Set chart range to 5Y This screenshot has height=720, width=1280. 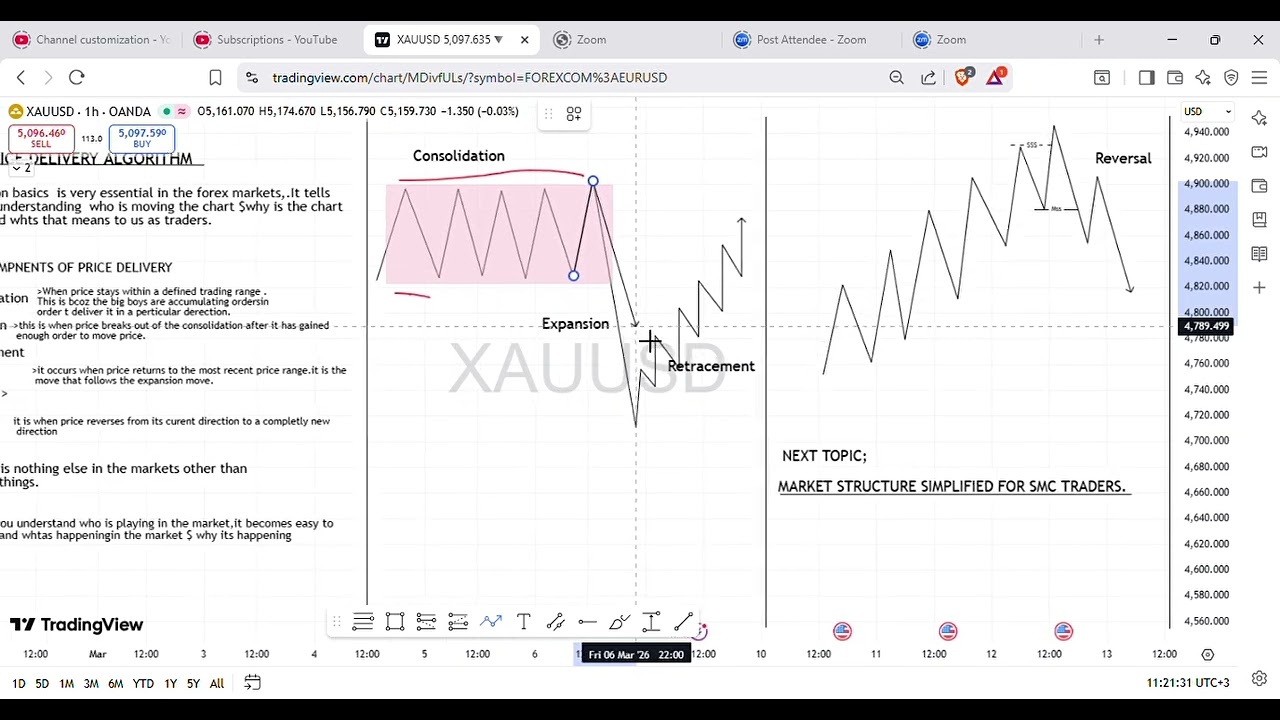[x=193, y=684]
